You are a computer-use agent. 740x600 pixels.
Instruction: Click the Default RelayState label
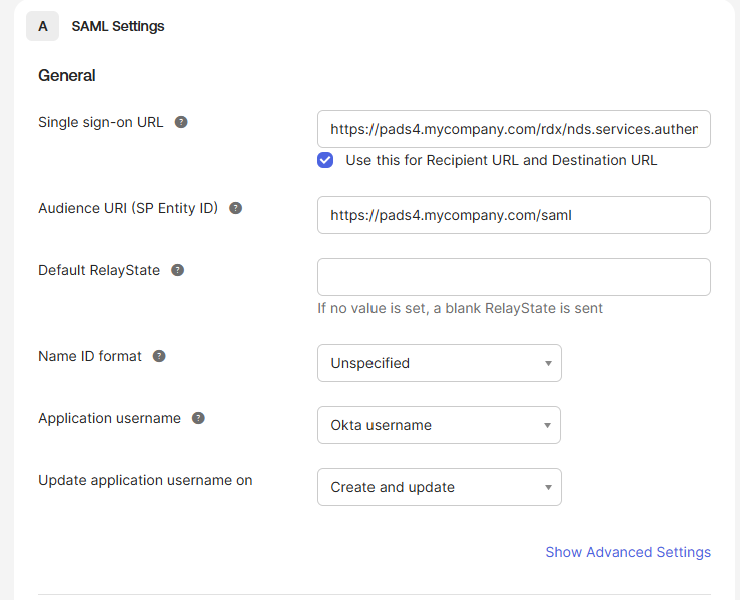click(x=99, y=270)
